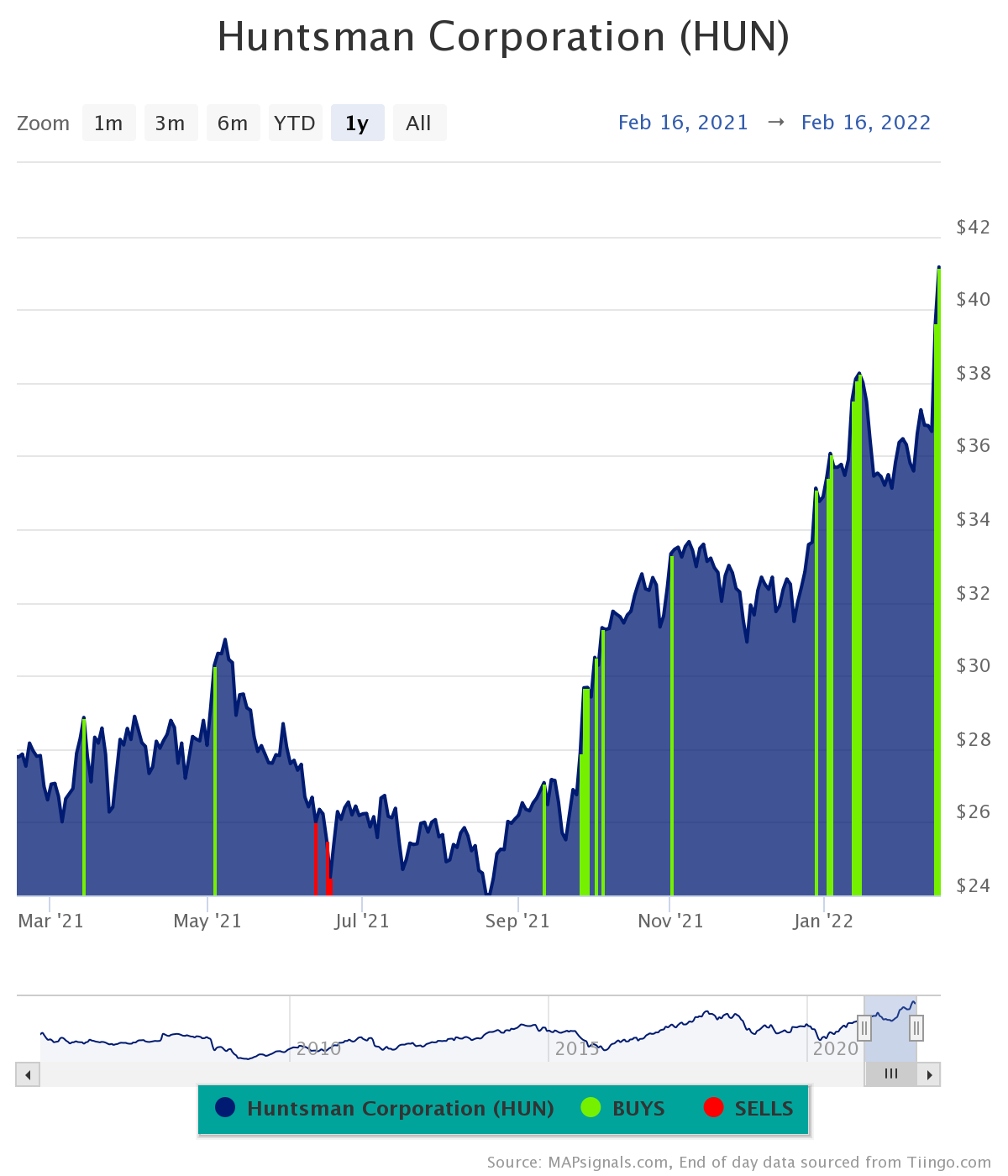The image size is (1008, 1176).
Task: Click the Jan '22 x-axis label
Action: point(823,921)
